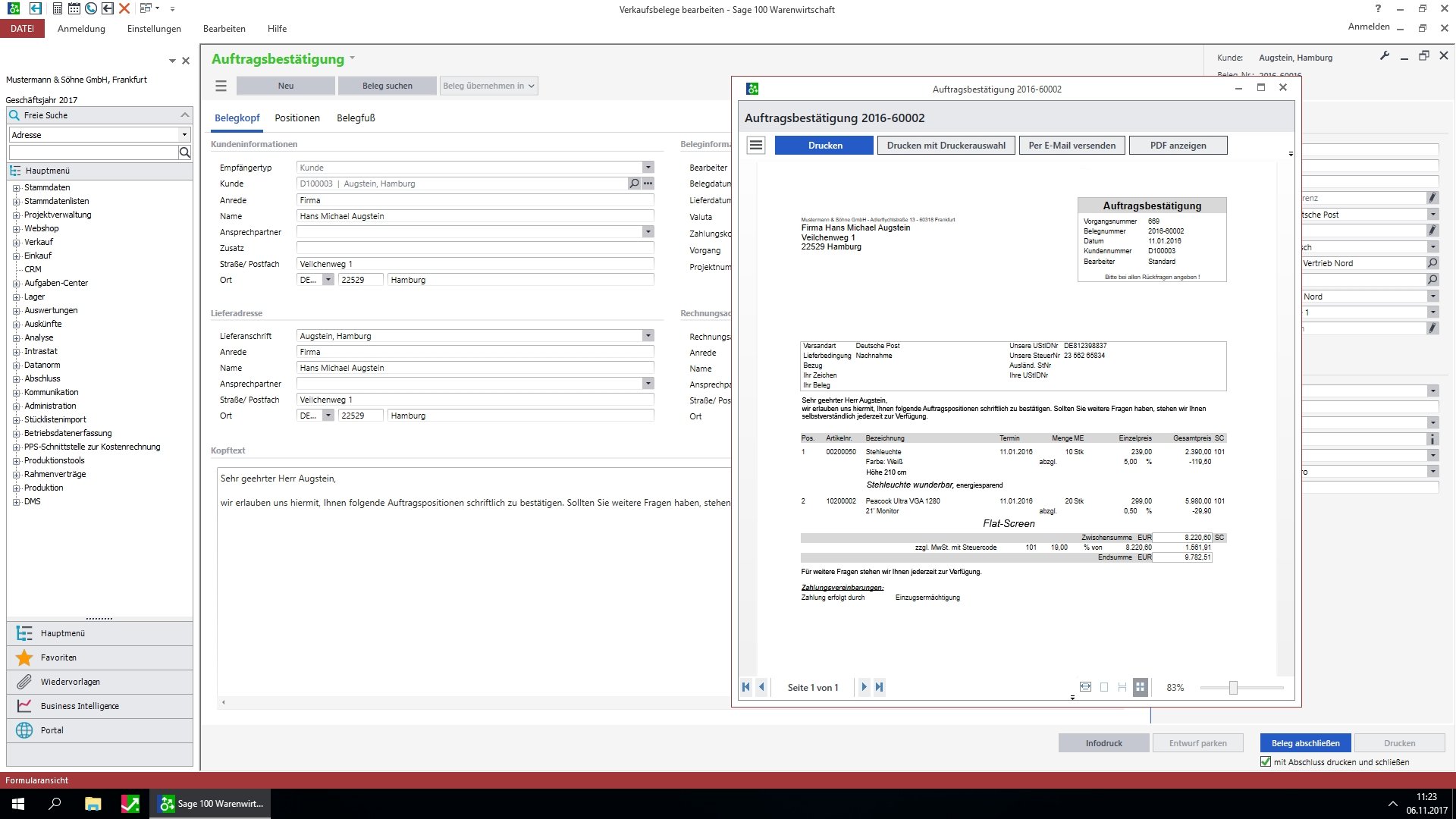Open the Adresse search dropdown
This screenshot has height=819, width=1456.
click(184, 135)
